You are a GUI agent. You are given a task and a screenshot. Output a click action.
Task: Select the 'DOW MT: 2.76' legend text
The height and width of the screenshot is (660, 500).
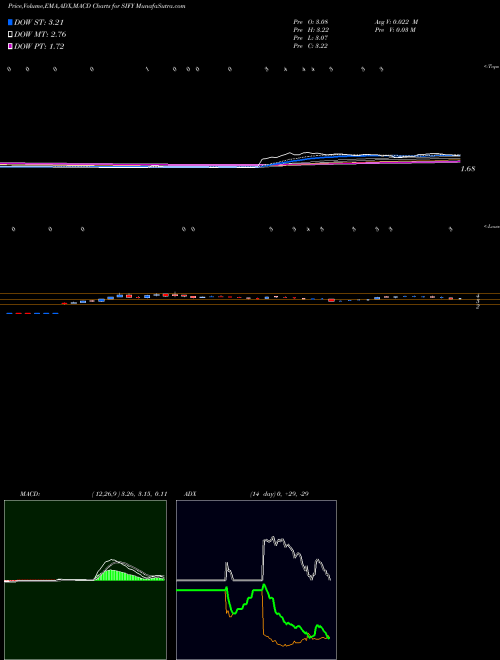pos(40,34)
